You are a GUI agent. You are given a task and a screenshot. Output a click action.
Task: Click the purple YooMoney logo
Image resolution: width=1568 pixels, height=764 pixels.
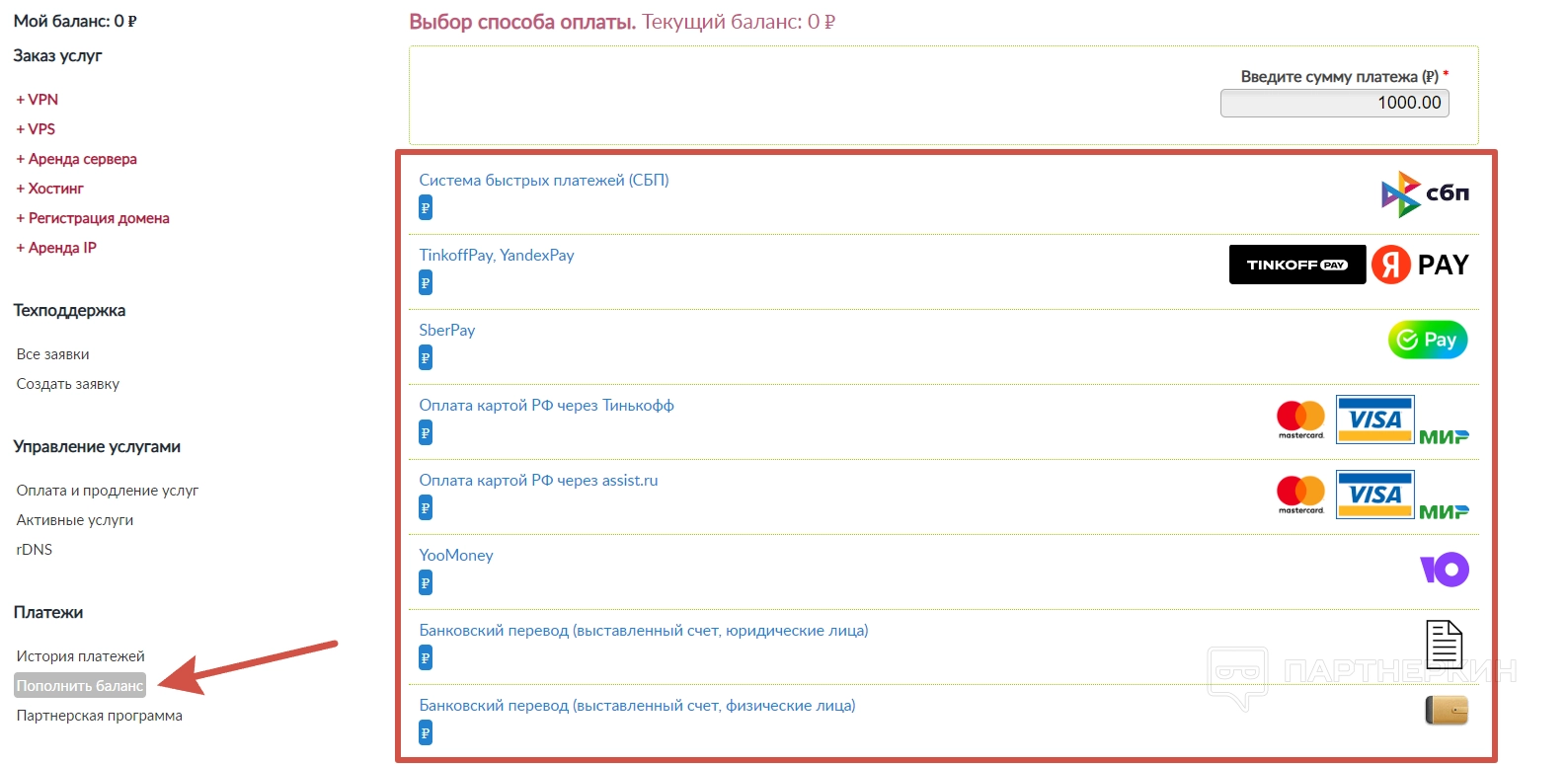pos(1445,570)
